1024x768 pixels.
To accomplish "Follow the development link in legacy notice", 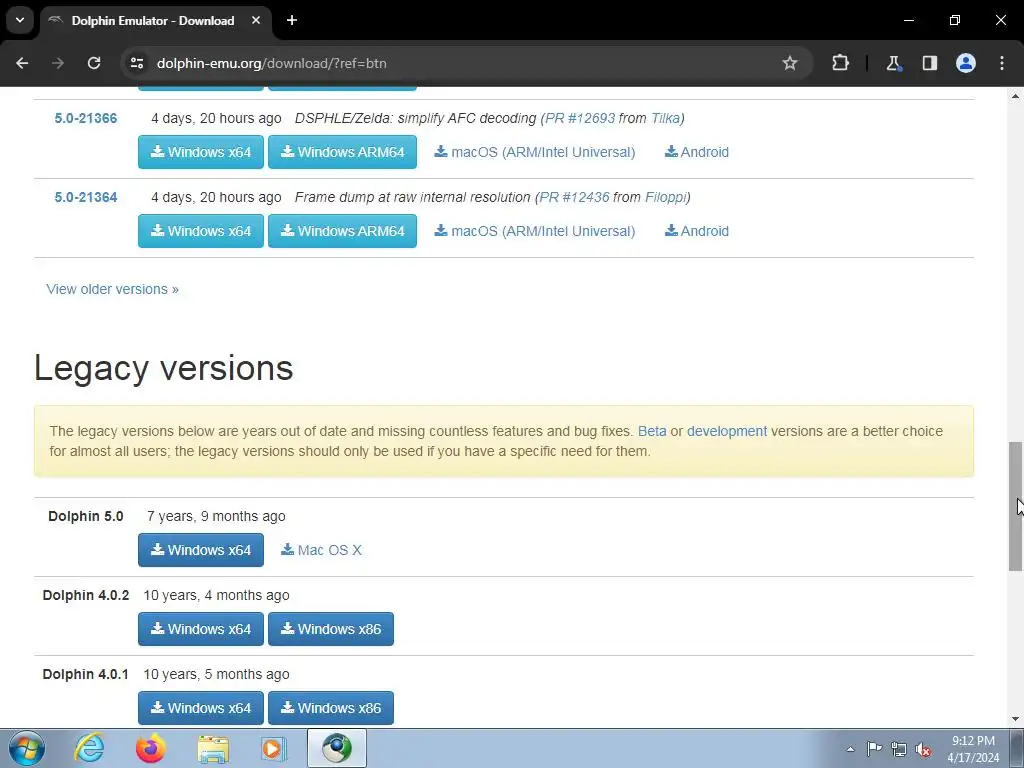I will pyautogui.click(x=727, y=431).
